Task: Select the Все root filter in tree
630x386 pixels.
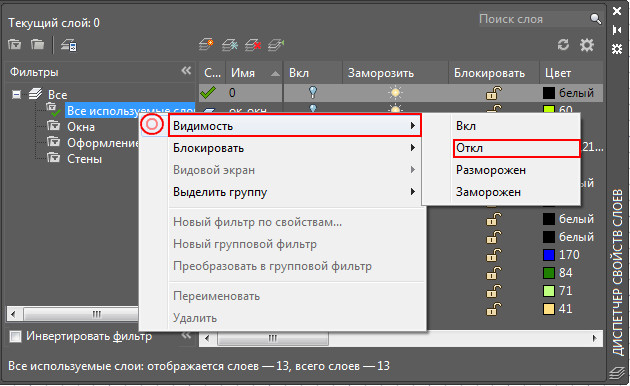Action: pos(57,95)
